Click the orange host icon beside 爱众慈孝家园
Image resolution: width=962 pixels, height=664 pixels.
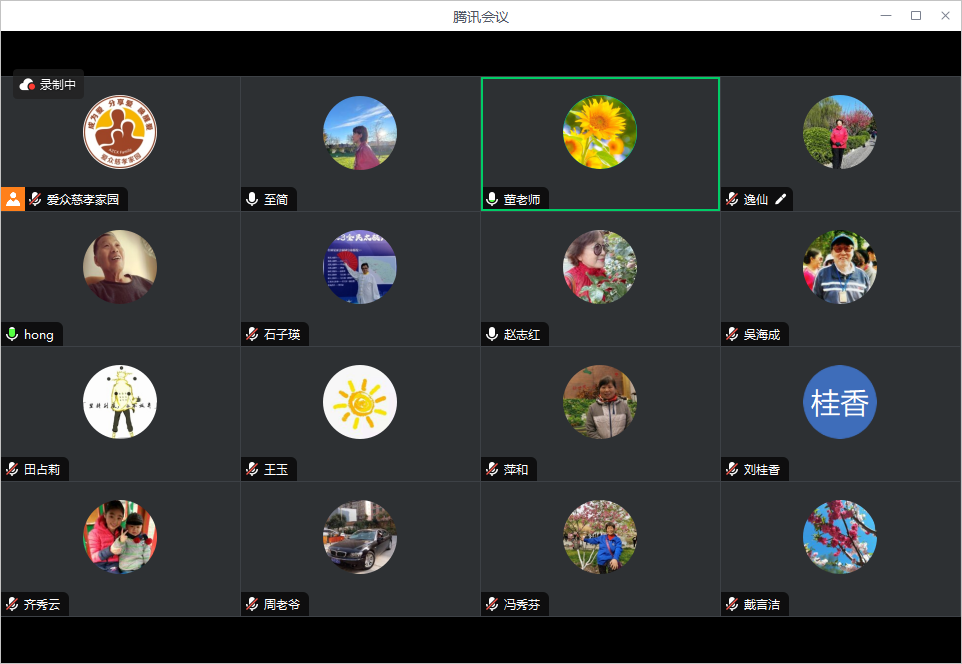[12, 199]
